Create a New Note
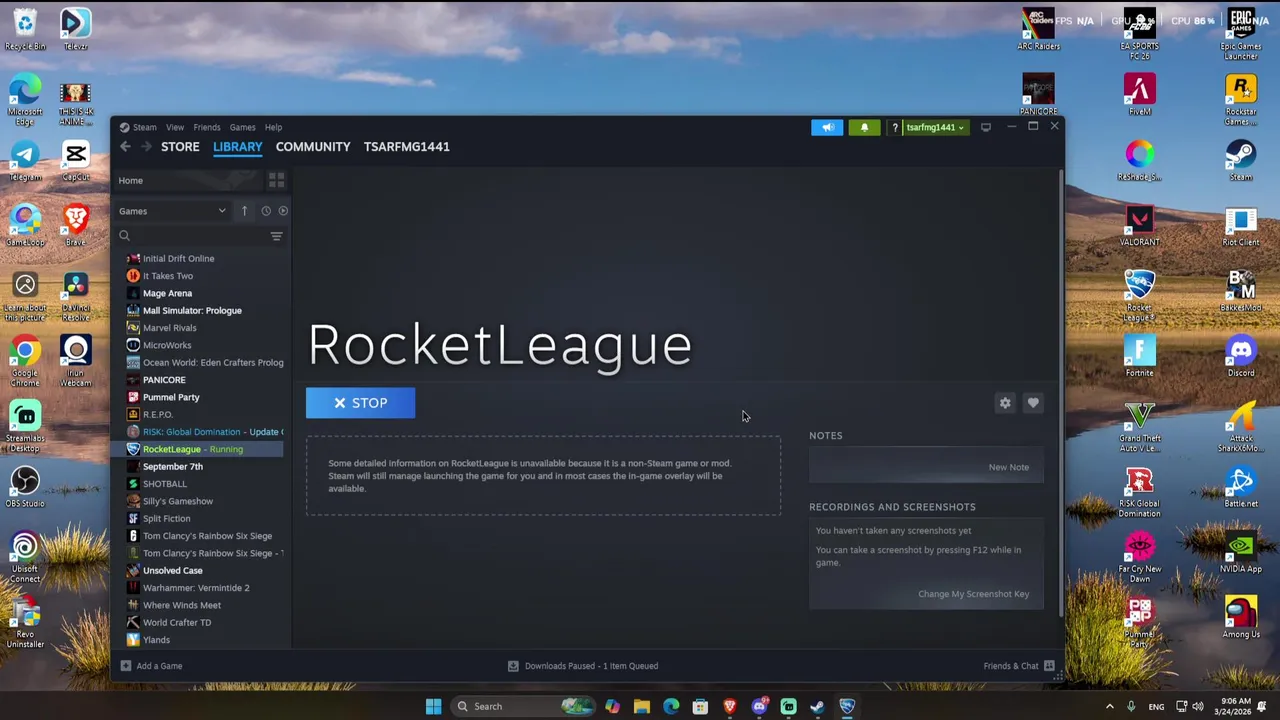This screenshot has width=1280, height=720. pyautogui.click(x=1008, y=467)
